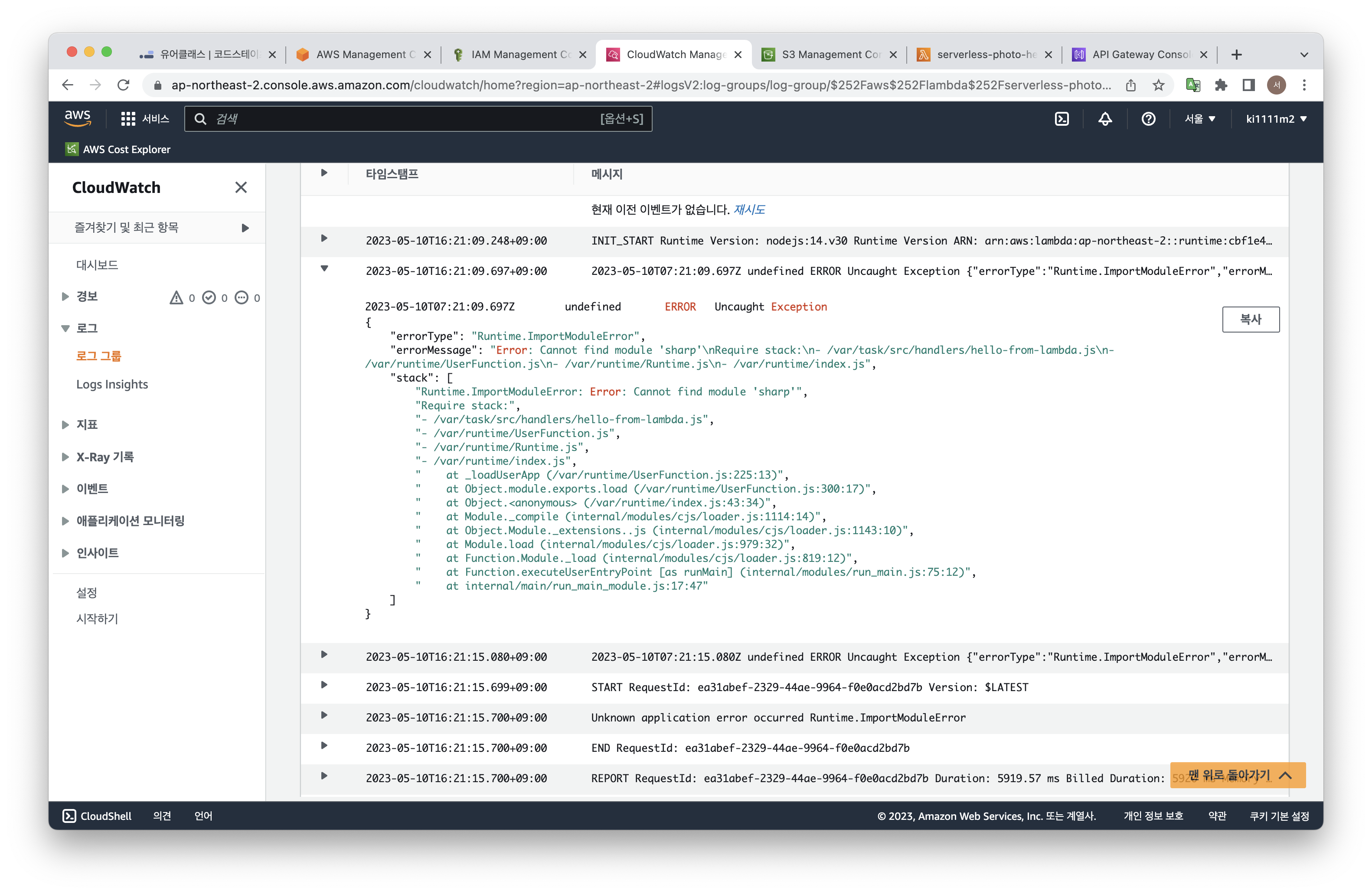Open 로그 그룹 in the sidebar
Viewport: 1372px width, 894px height.
(x=98, y=356)
